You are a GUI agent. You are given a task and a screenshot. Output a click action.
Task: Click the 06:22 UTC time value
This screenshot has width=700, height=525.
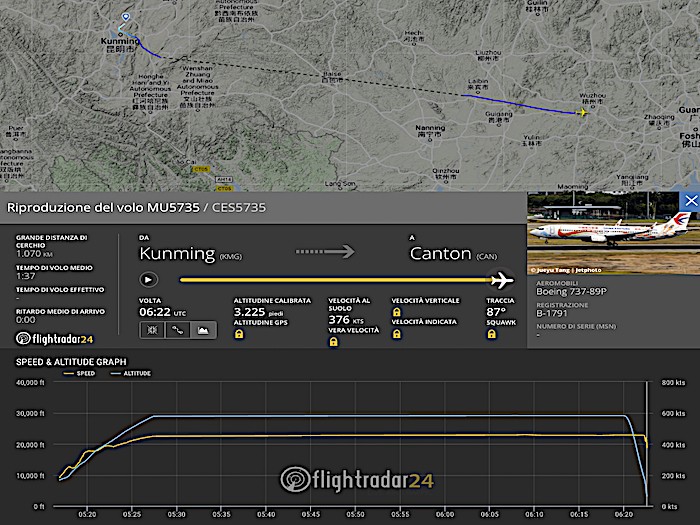162,312
